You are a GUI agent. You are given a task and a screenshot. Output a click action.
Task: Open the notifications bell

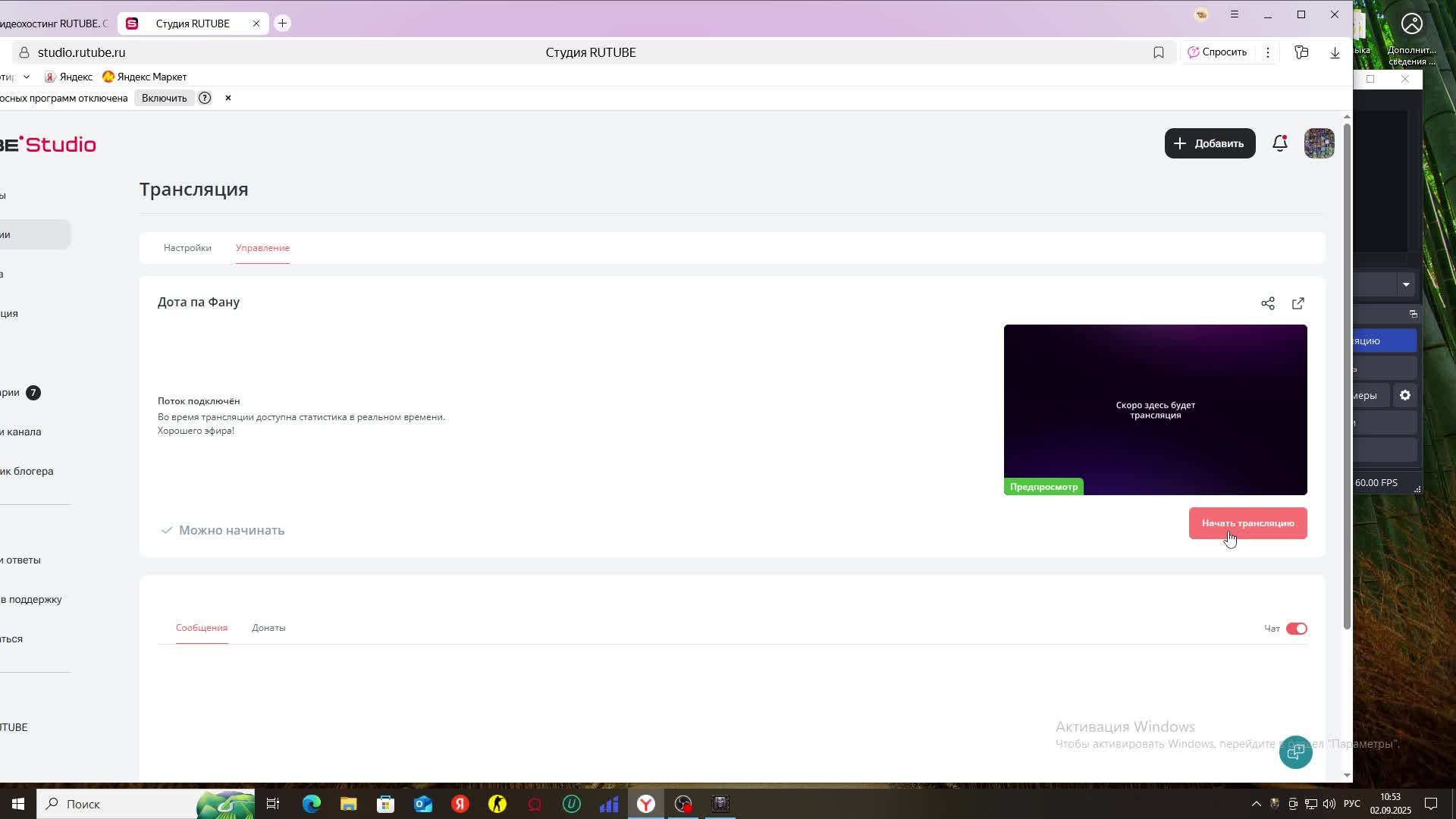point(1280,143)
